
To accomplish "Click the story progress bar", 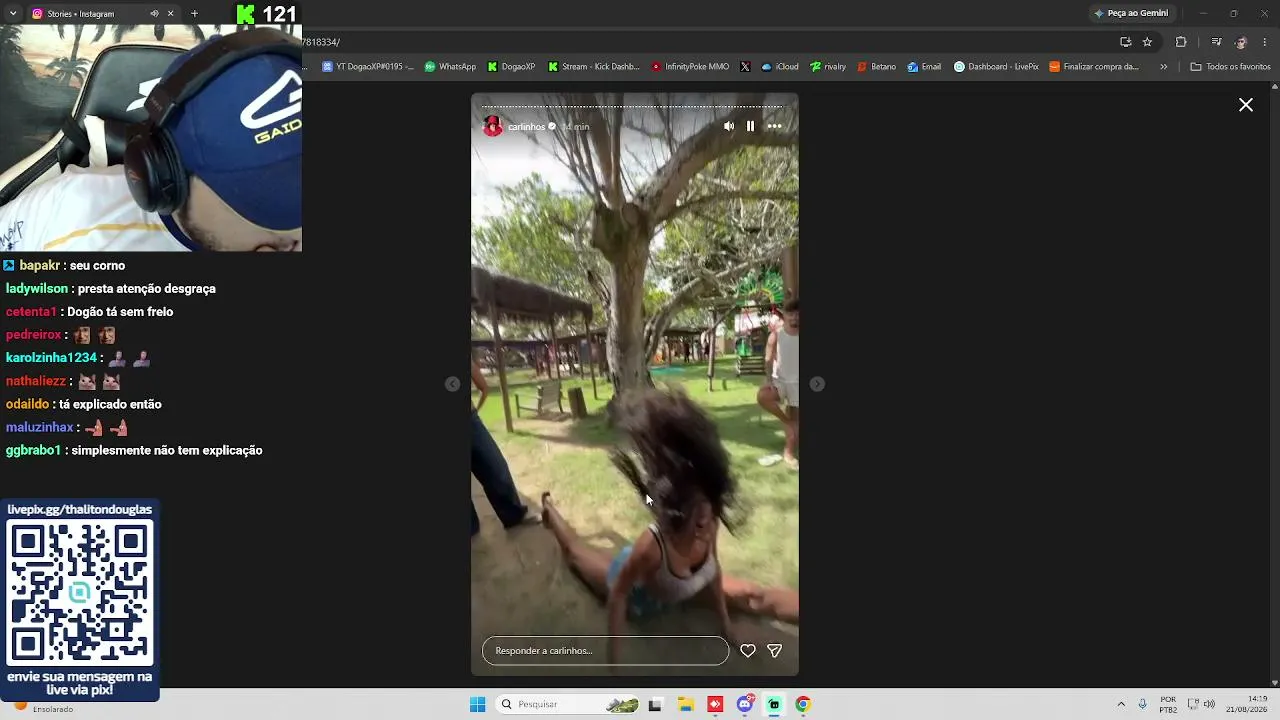I will point(635,106).
